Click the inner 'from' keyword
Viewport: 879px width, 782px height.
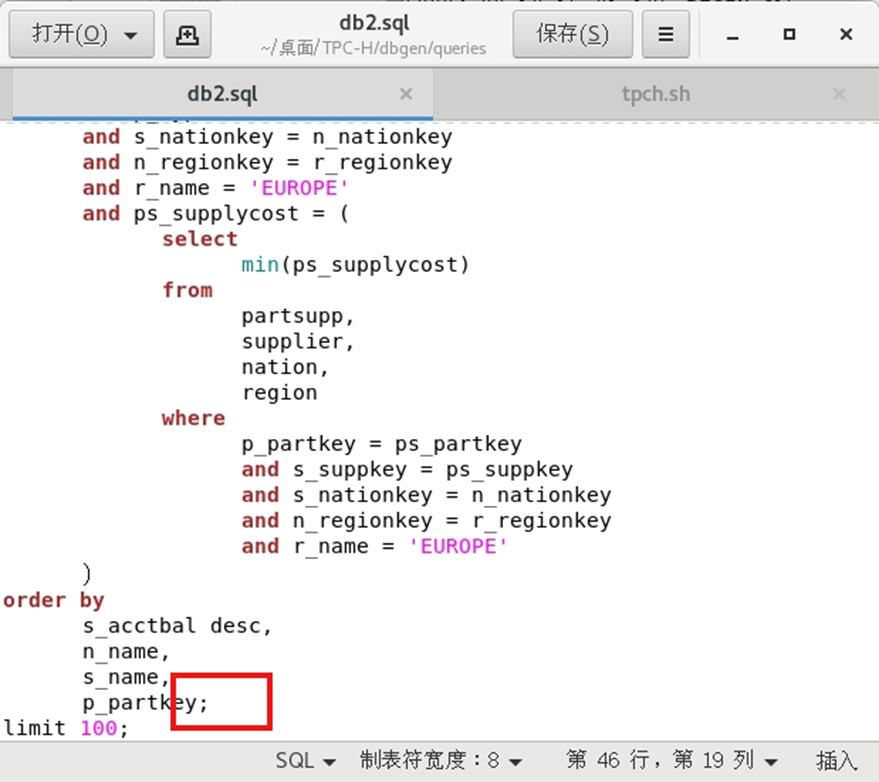187,290
